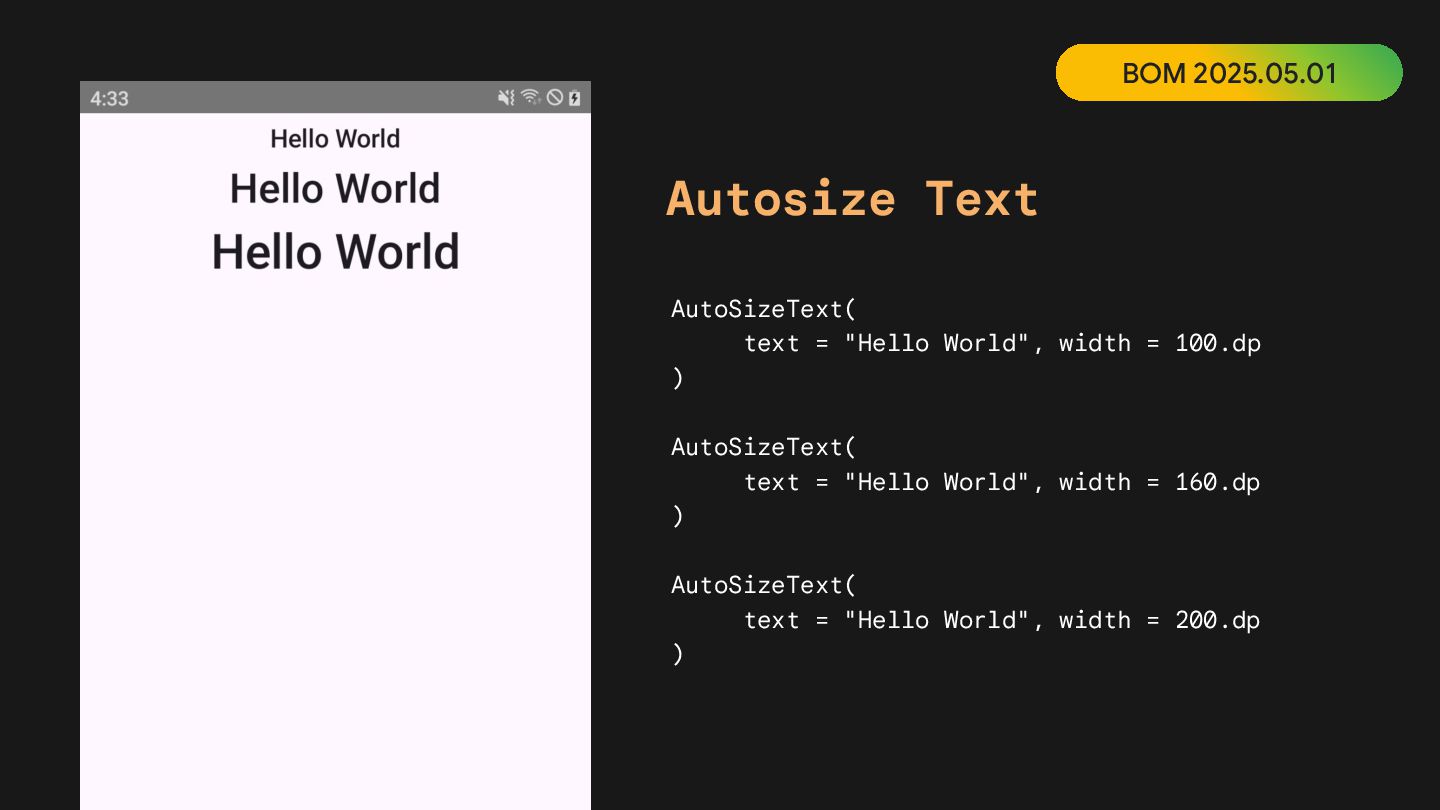Click the muted sound icon in status bar

point(506,98)
